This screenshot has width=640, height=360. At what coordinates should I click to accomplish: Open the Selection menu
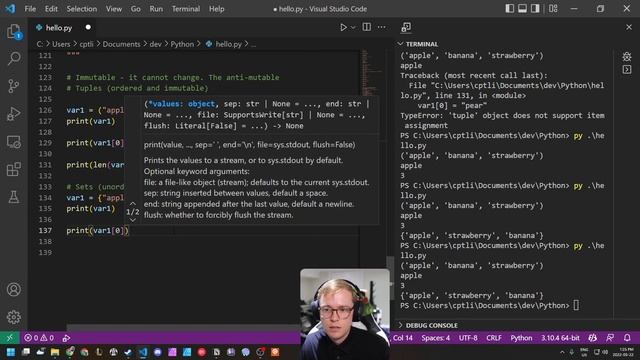[82, 9]
